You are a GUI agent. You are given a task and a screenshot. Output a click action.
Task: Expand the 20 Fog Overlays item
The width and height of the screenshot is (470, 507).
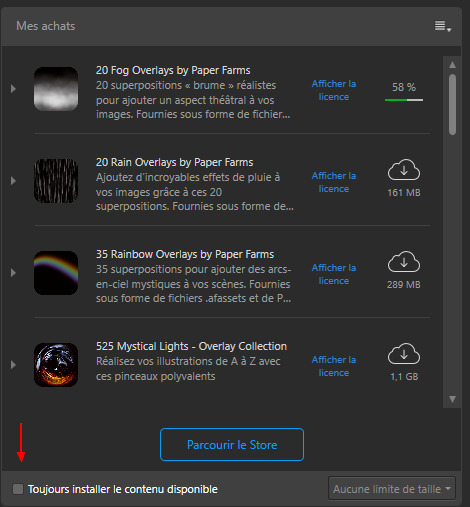point(13,89)
